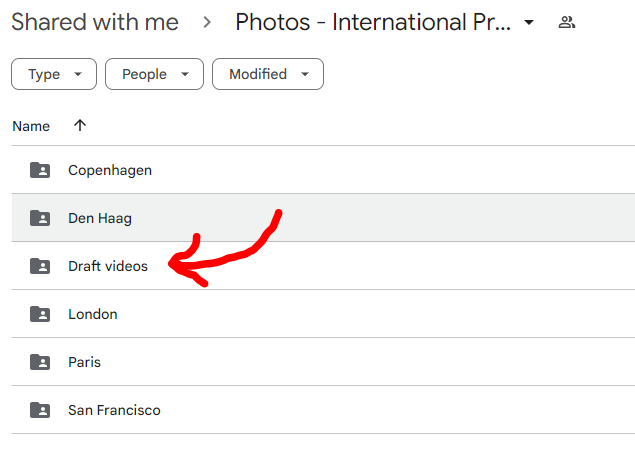The image size is (635, 451).
Task: Open the People filter dropdown
Action: 155,74
